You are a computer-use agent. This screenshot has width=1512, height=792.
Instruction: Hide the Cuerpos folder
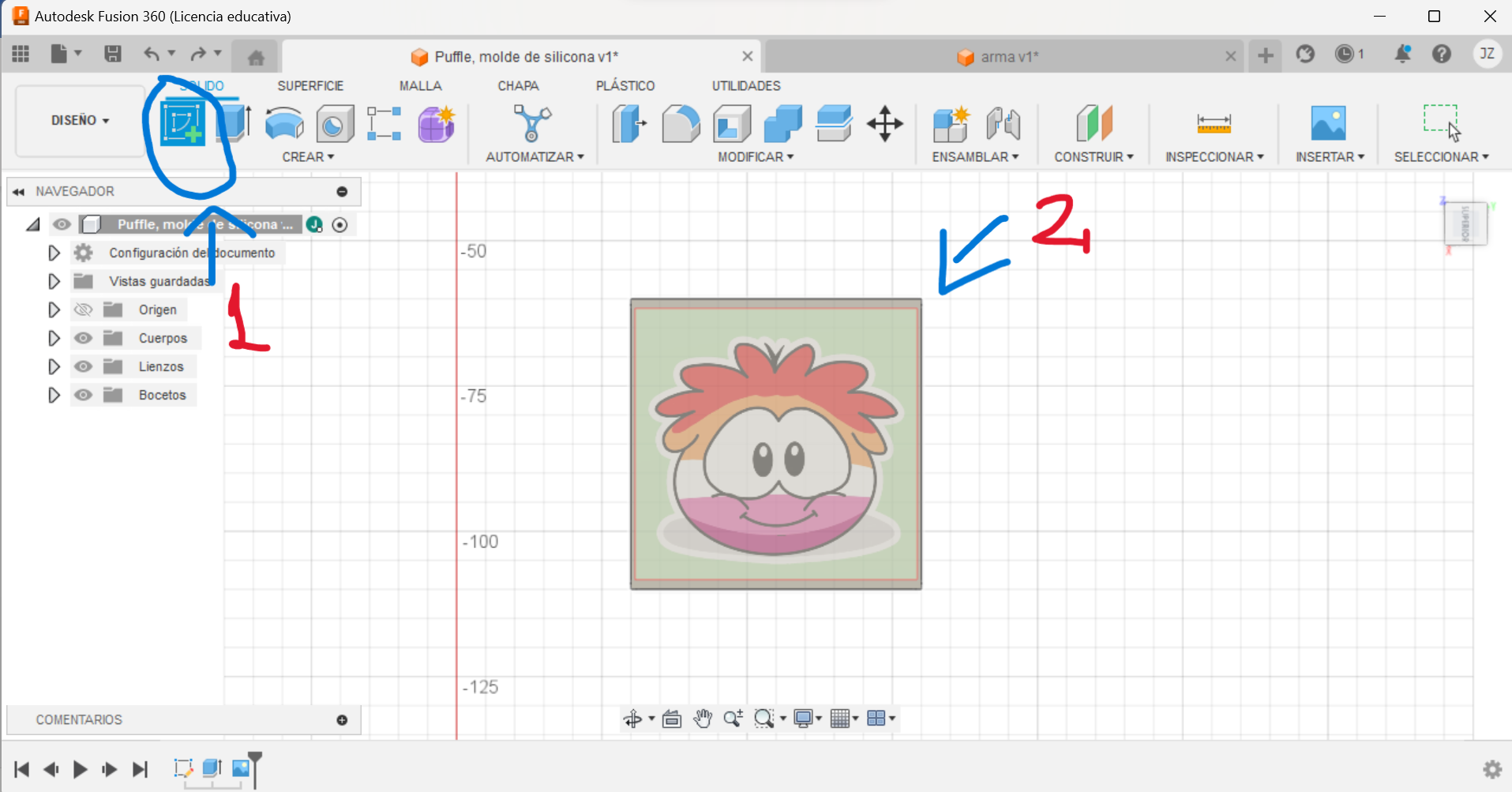pyautogui.click(x=83, y=338)
